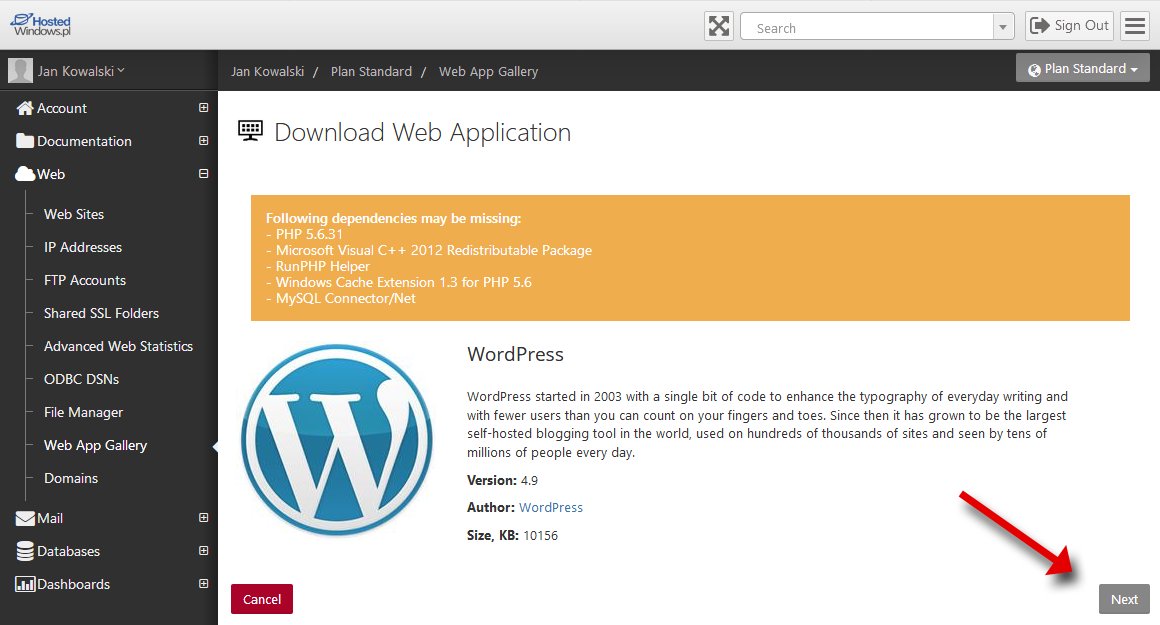The width and height of the screenshot is (1160, 625).
Task: Click the Documentation label in sidebar
Action: (x=84, y=141)
